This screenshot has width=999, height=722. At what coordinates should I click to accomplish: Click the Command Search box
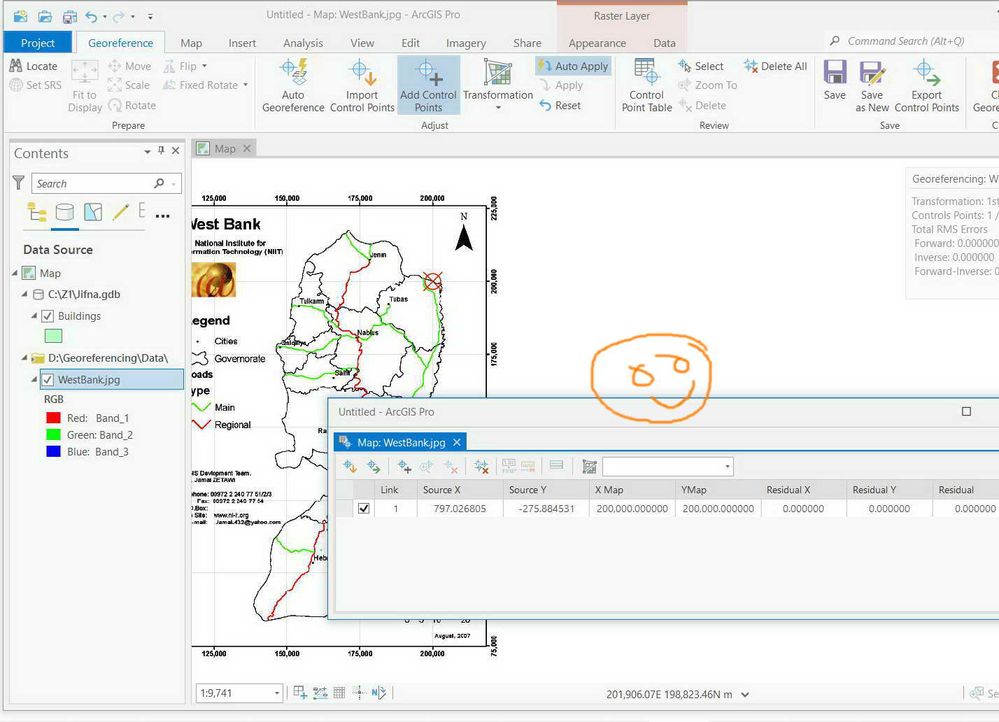point(905,41)
